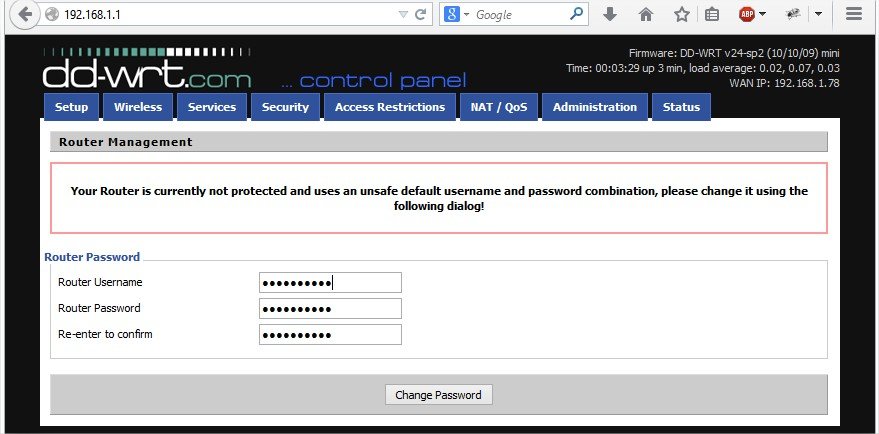
Task: Bookmark this page with the star icon
Action: coord(681,15)
